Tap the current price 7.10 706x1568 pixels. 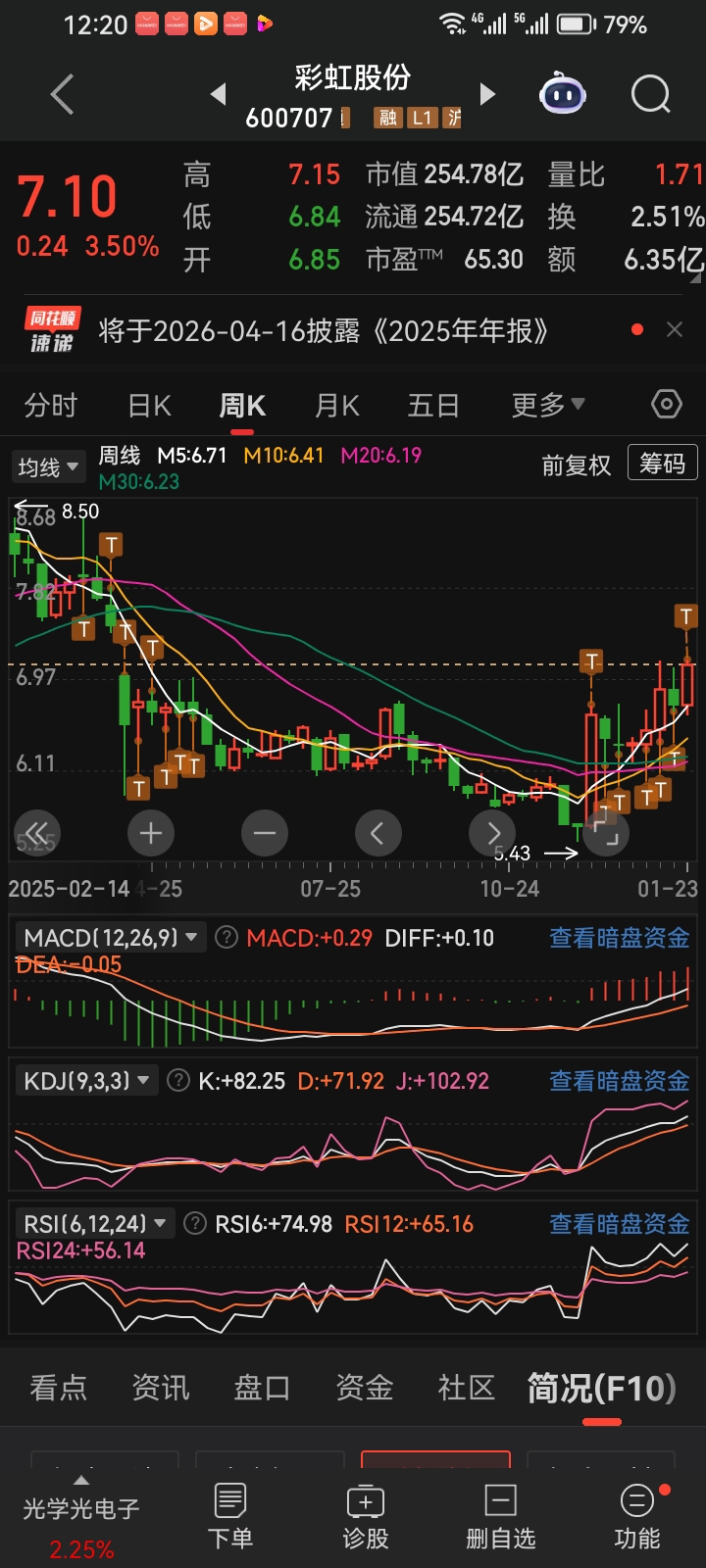tap(67, 197)
